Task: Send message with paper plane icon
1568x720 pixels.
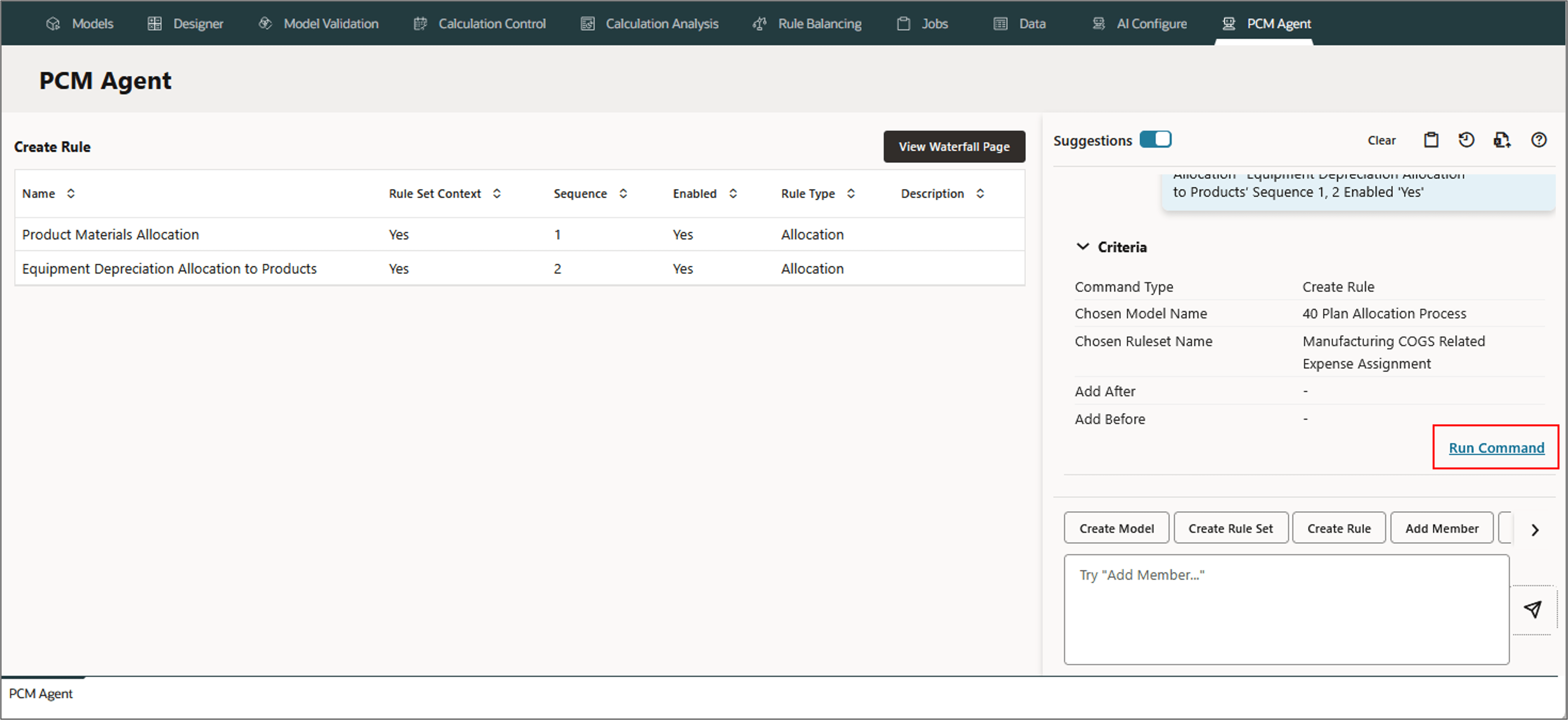Action: [1532, 609]
